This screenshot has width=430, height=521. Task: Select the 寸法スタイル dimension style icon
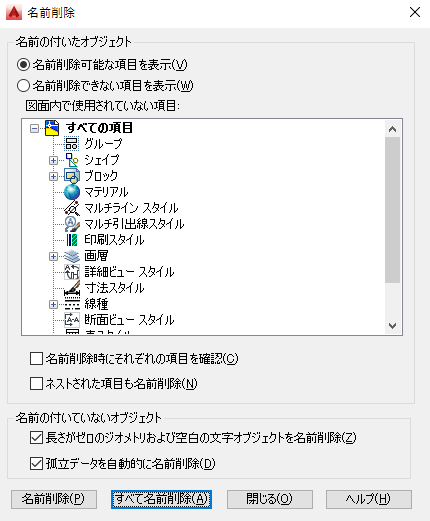tap(72, 288)
